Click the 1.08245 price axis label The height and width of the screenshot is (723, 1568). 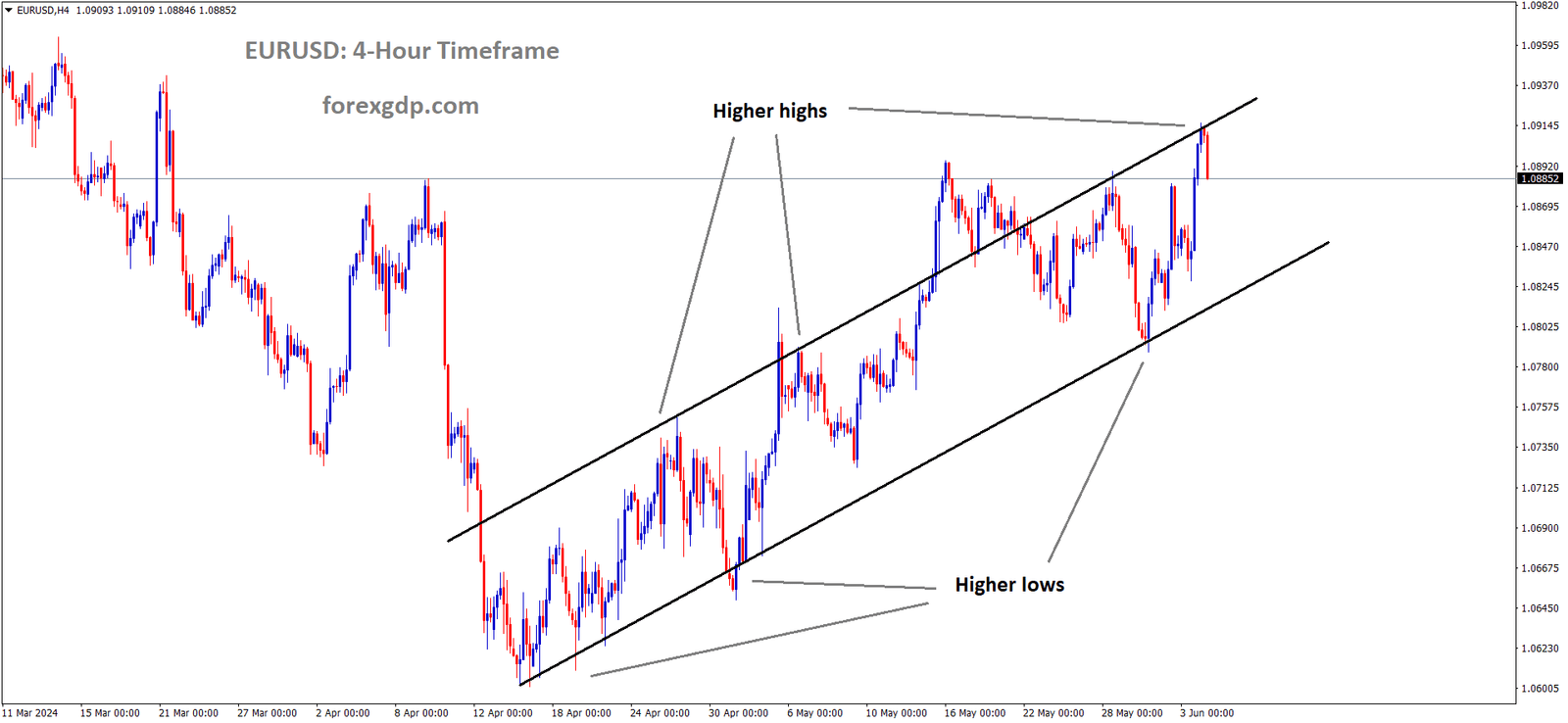point(1540,287)
